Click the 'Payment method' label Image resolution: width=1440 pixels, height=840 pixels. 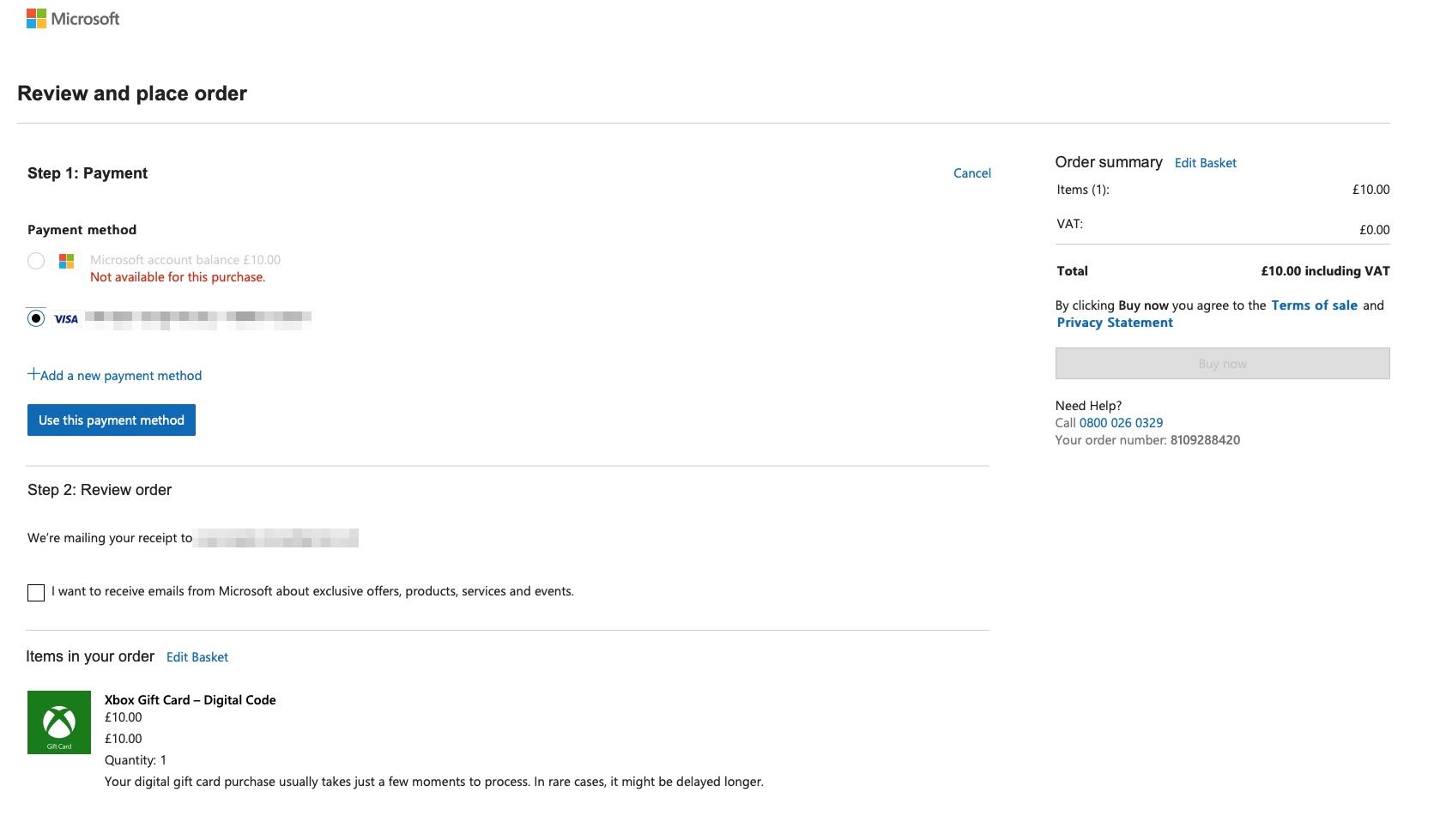point(82,230)
